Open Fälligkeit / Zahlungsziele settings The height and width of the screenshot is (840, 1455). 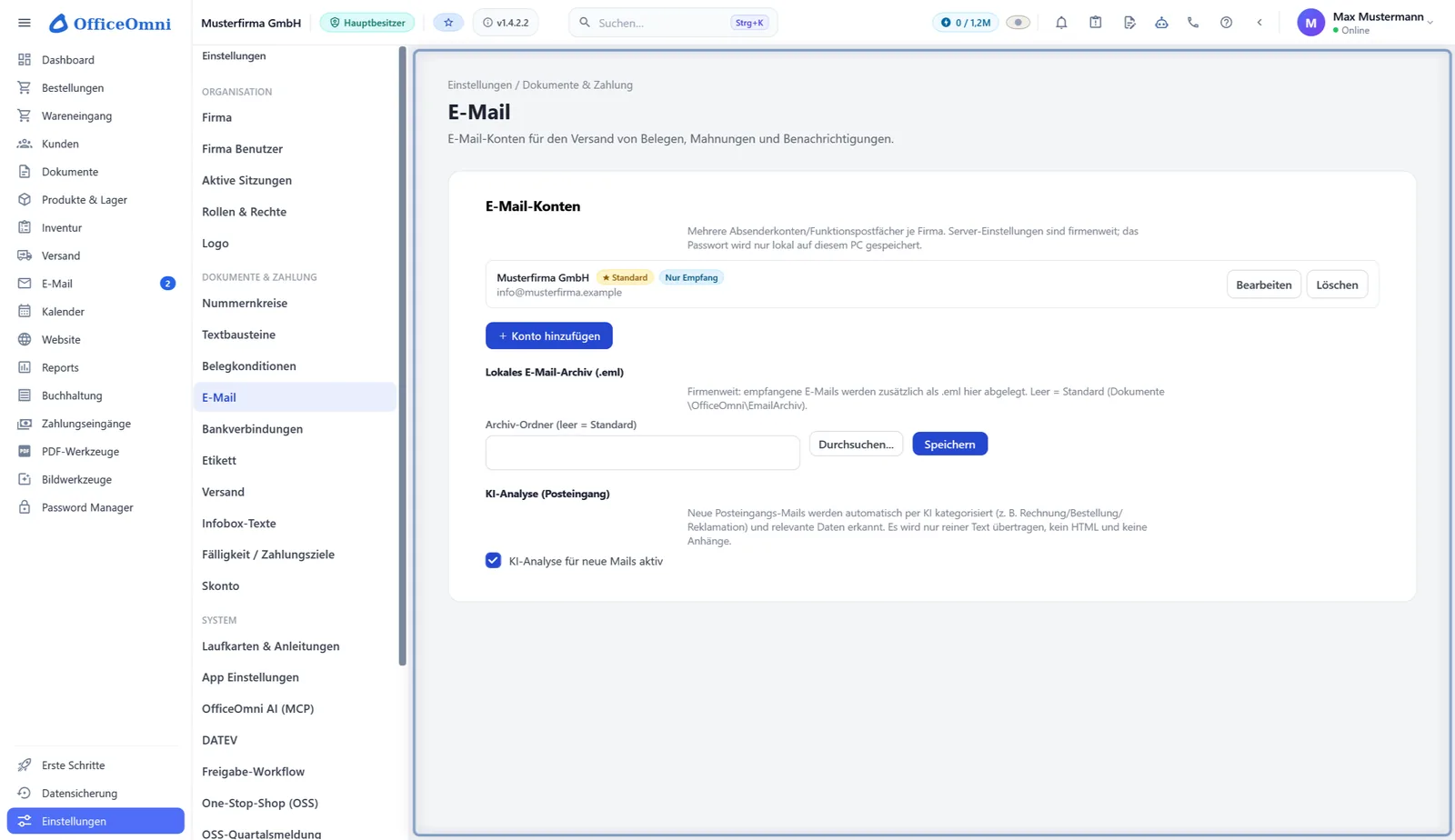[x=295, y=555]
